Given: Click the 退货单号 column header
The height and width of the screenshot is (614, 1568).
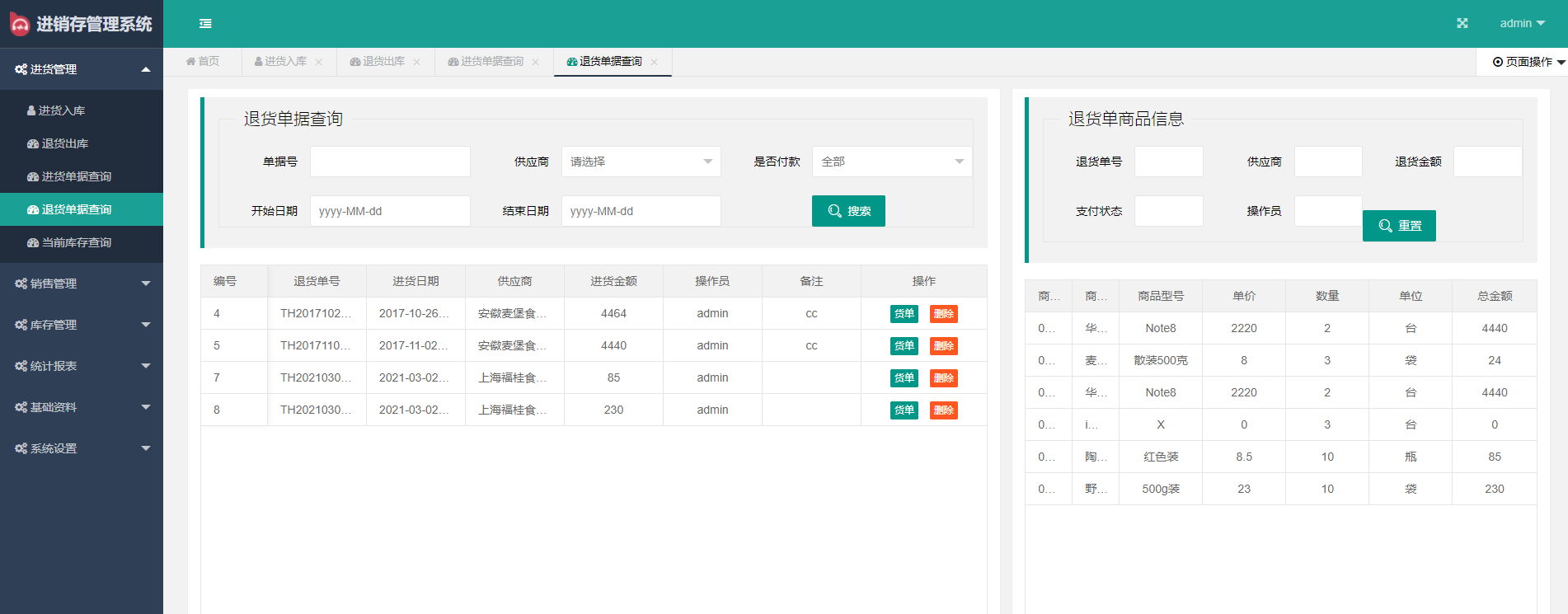Looking at the screenshot, I should (x=317, y=281).
